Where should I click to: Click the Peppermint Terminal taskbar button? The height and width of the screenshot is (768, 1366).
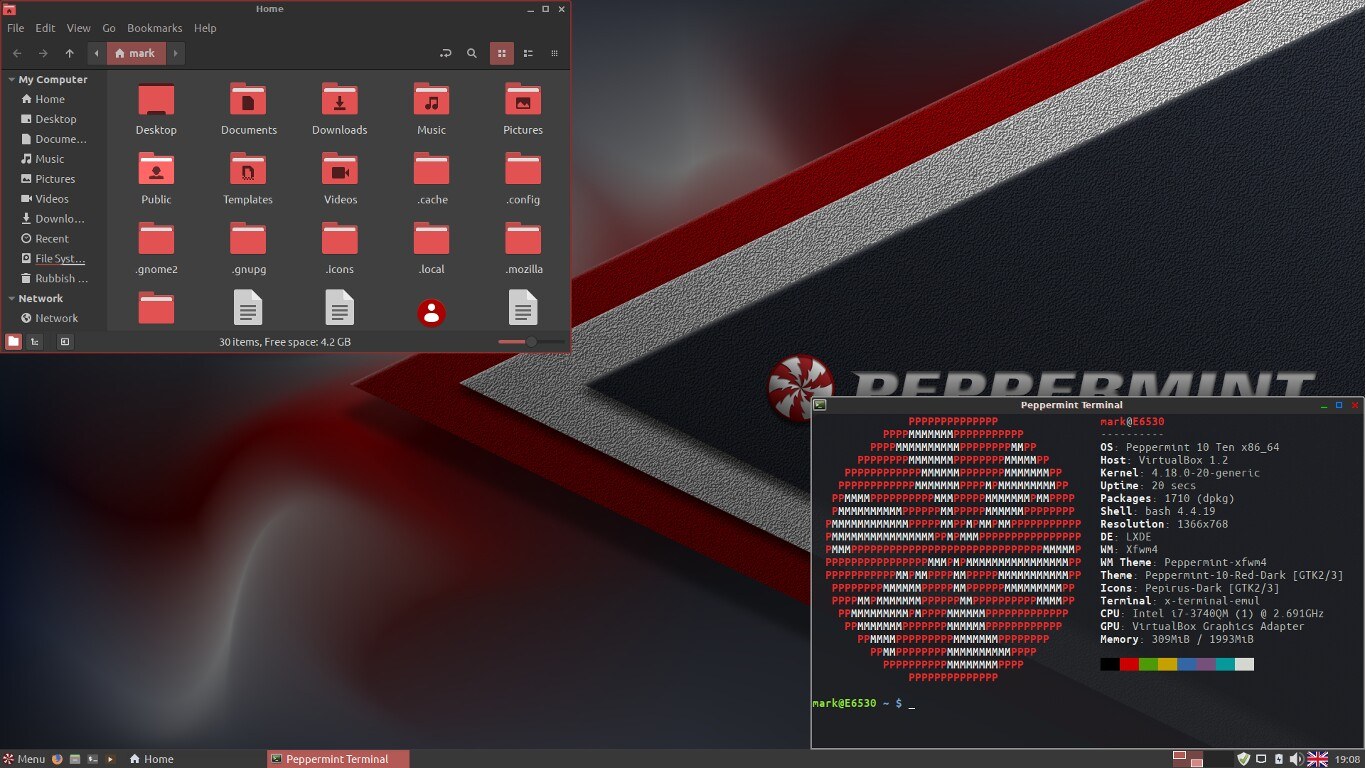click(x=337, y=758)
